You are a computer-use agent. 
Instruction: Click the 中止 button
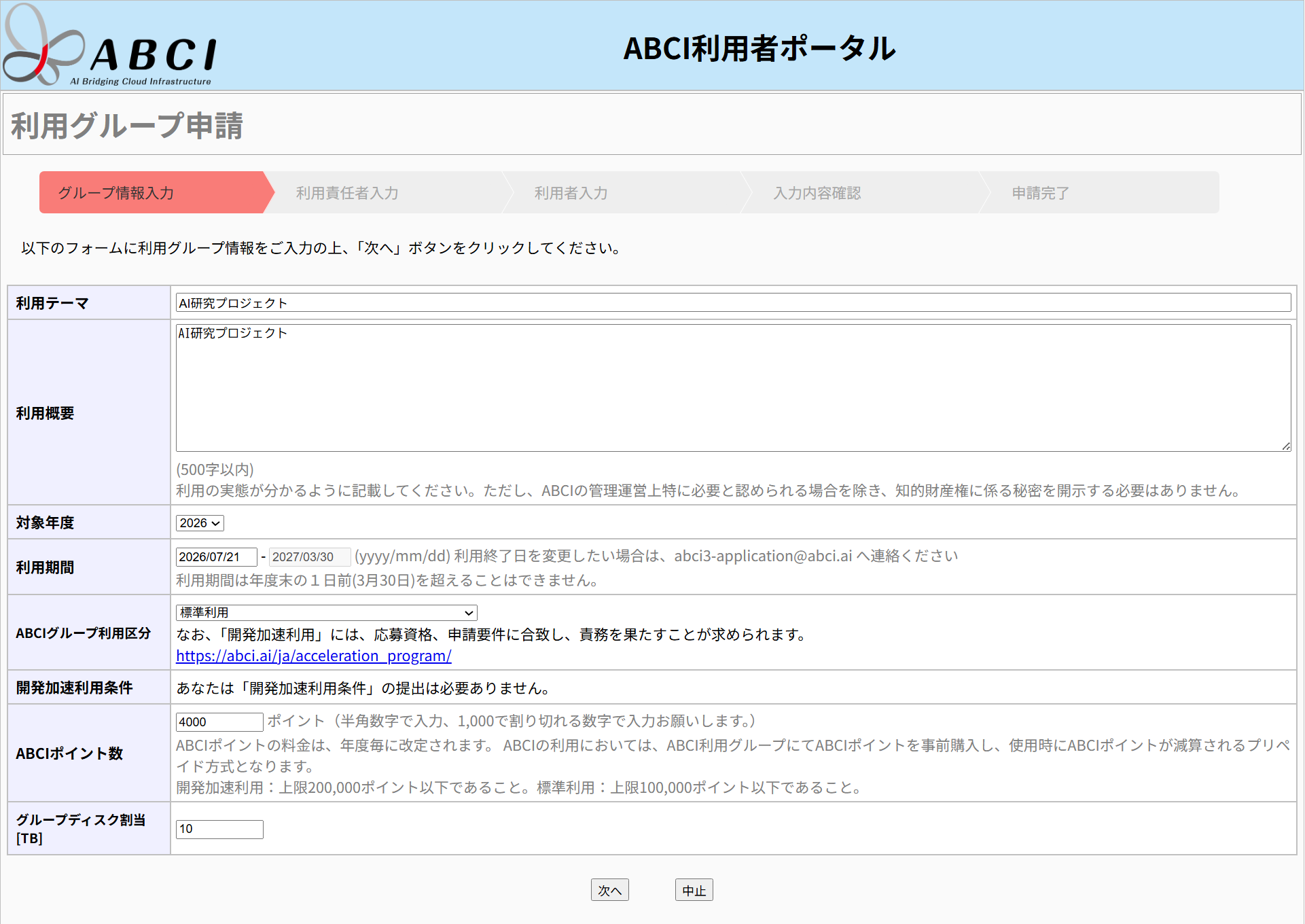694,890
